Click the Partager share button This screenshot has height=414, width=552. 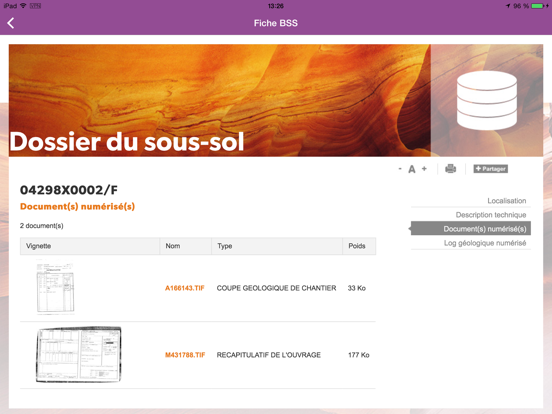(490, 169)
